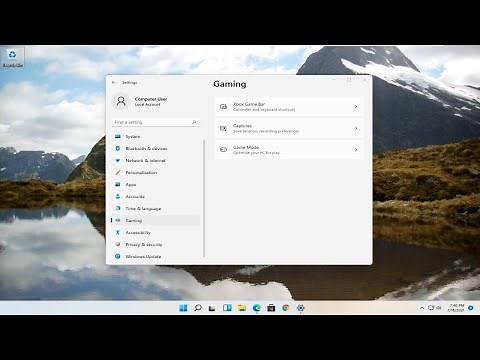Click the sidebar vertical scrollbar
The image size is (480, 360).
204,199
